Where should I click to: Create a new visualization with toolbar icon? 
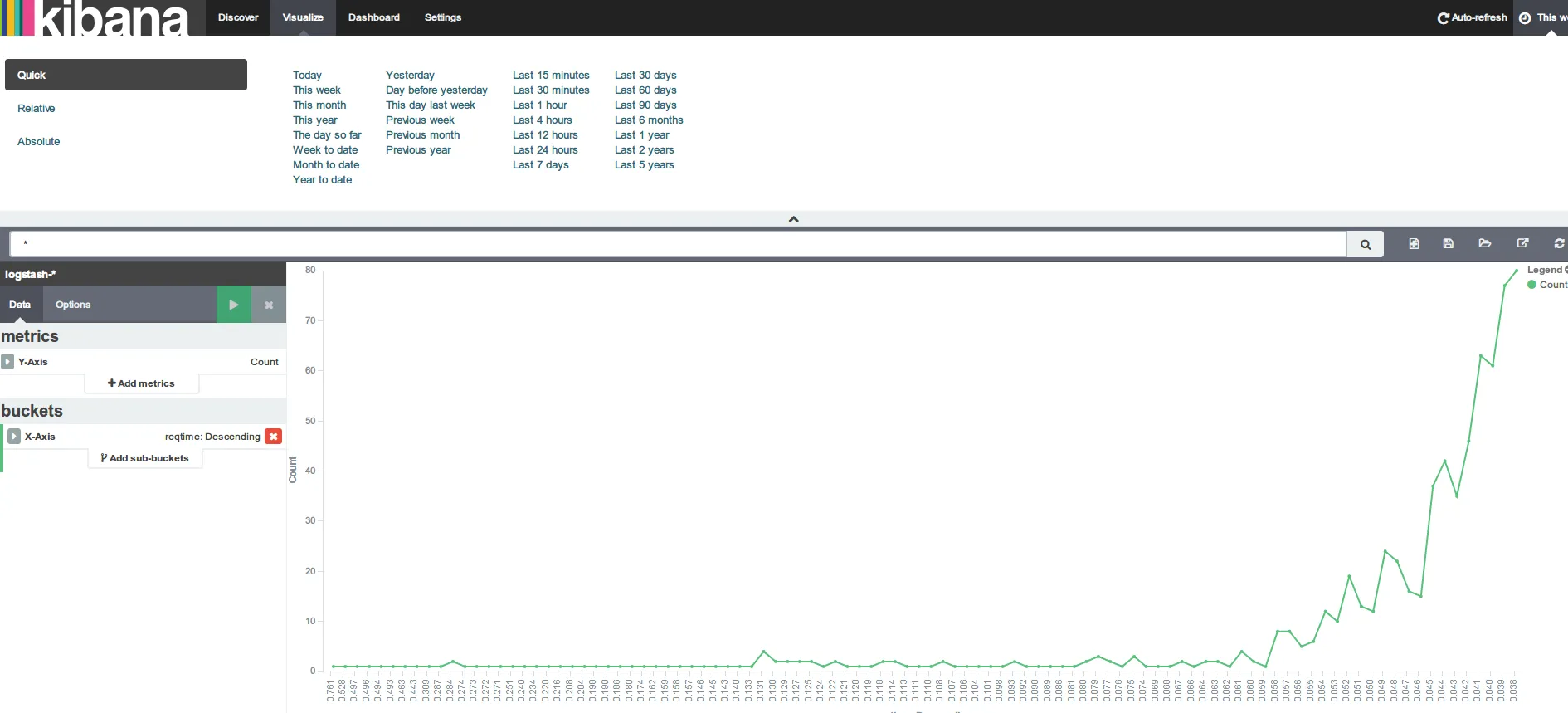1414,243
